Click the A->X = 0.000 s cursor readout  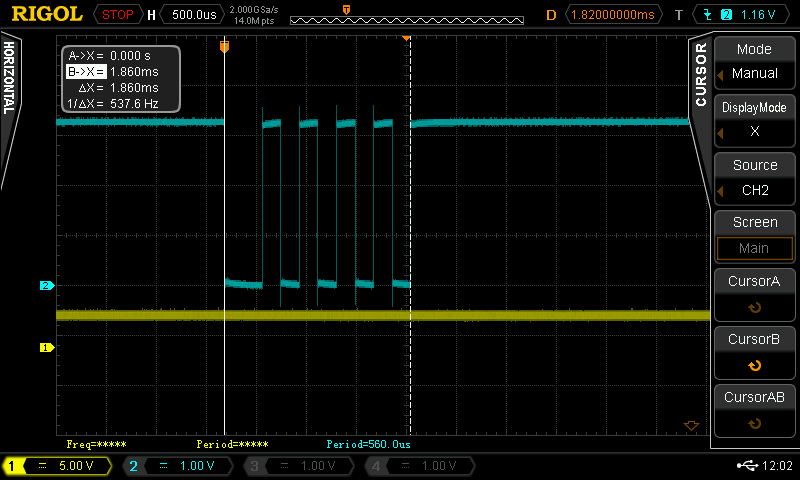110,56
